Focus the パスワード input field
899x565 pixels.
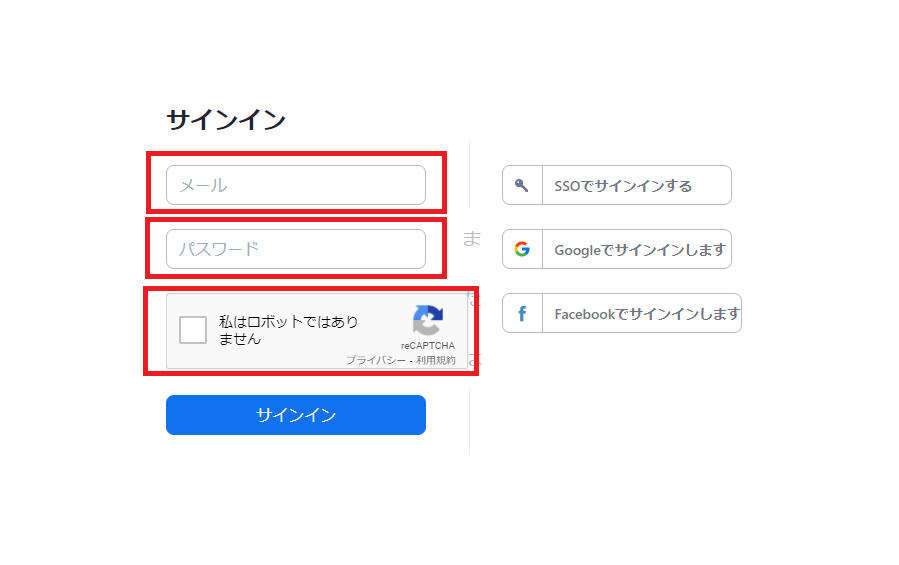296,249
